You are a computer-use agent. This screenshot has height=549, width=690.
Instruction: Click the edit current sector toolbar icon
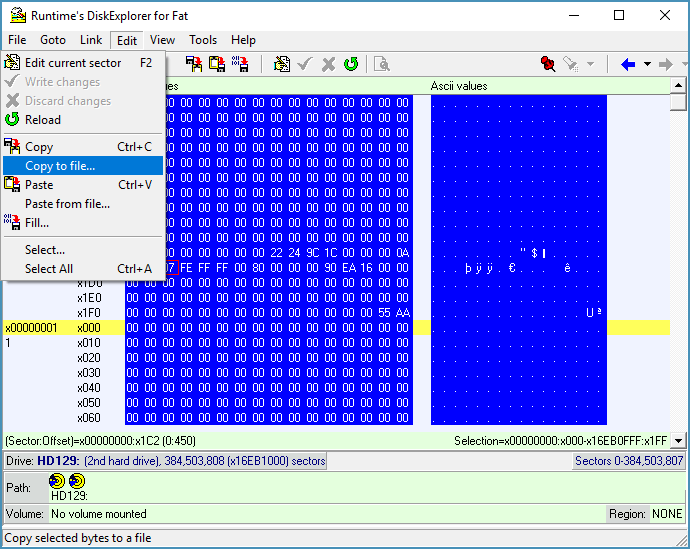282,64
